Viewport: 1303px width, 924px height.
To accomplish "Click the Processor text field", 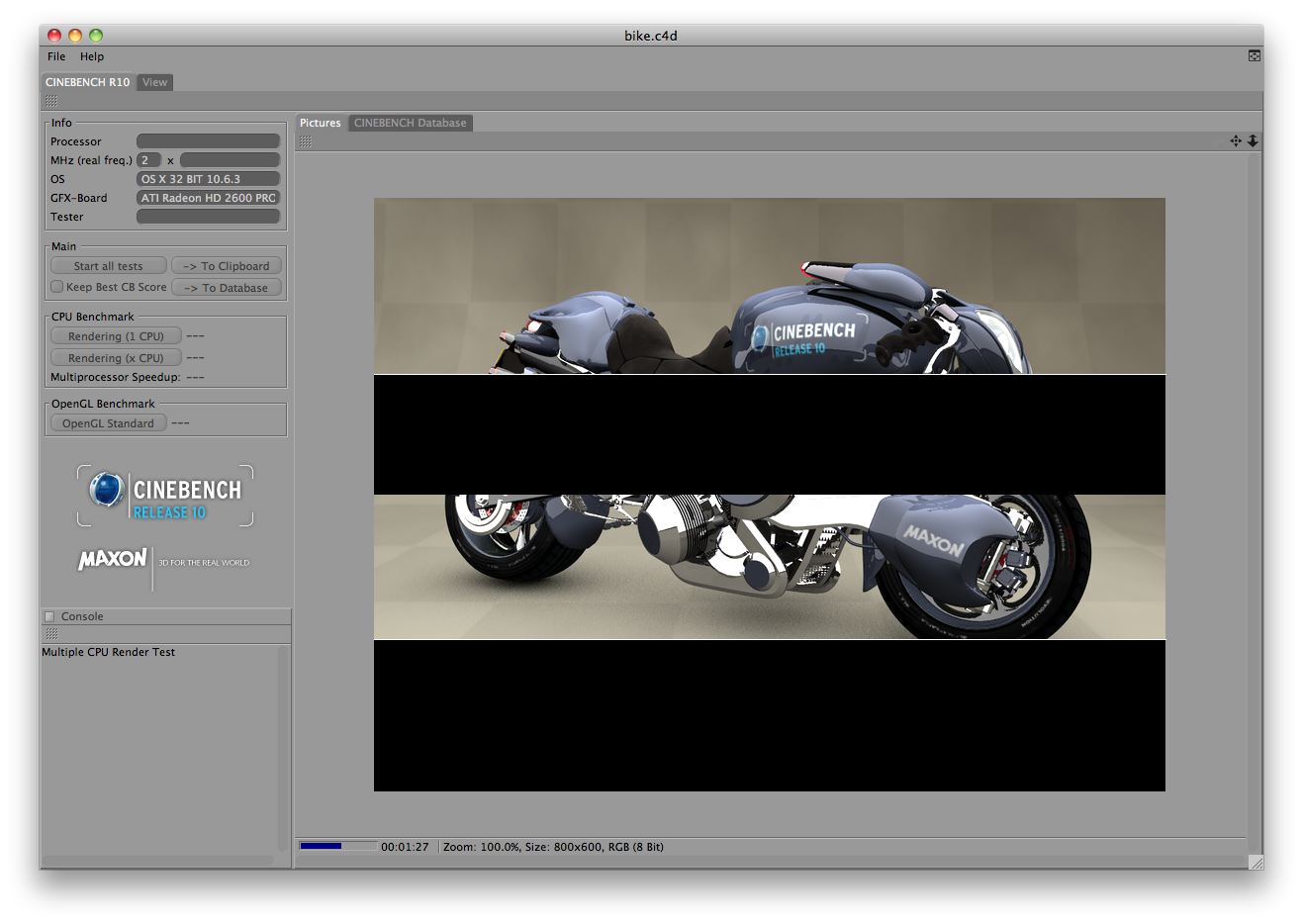I will coord(208,141).
